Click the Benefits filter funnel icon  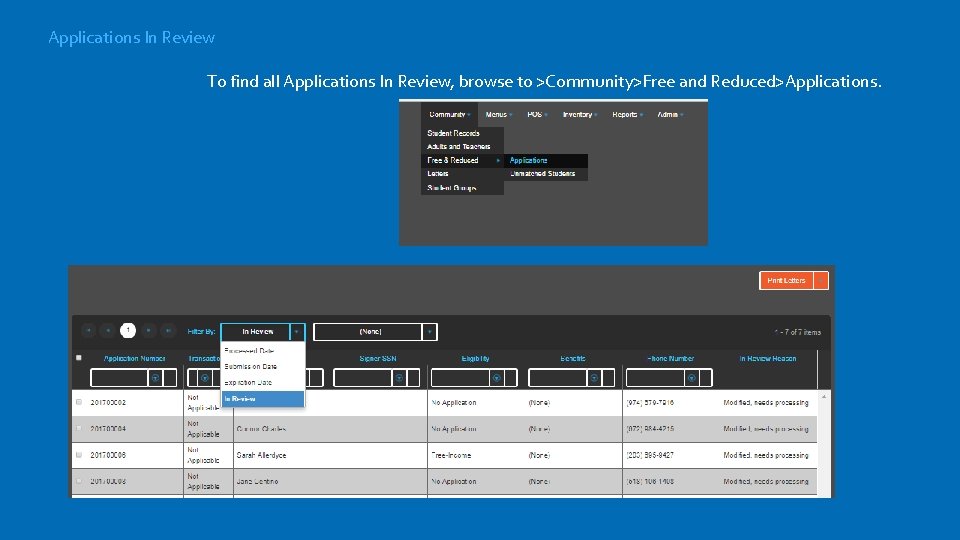point(594,378)
